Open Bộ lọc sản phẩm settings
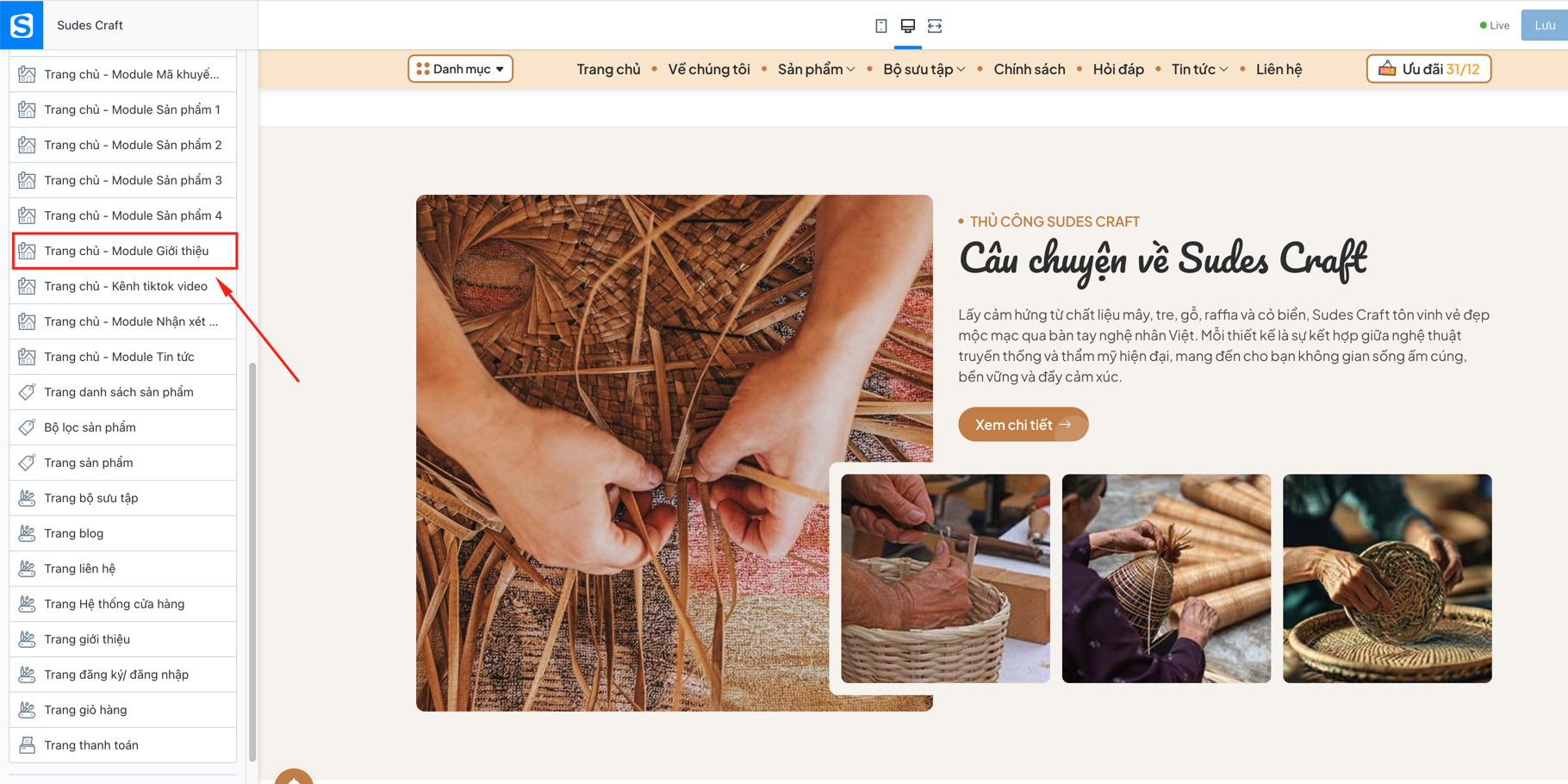Screen dimensions: 1568x784 pyautogui.click(x=123, y=427)
